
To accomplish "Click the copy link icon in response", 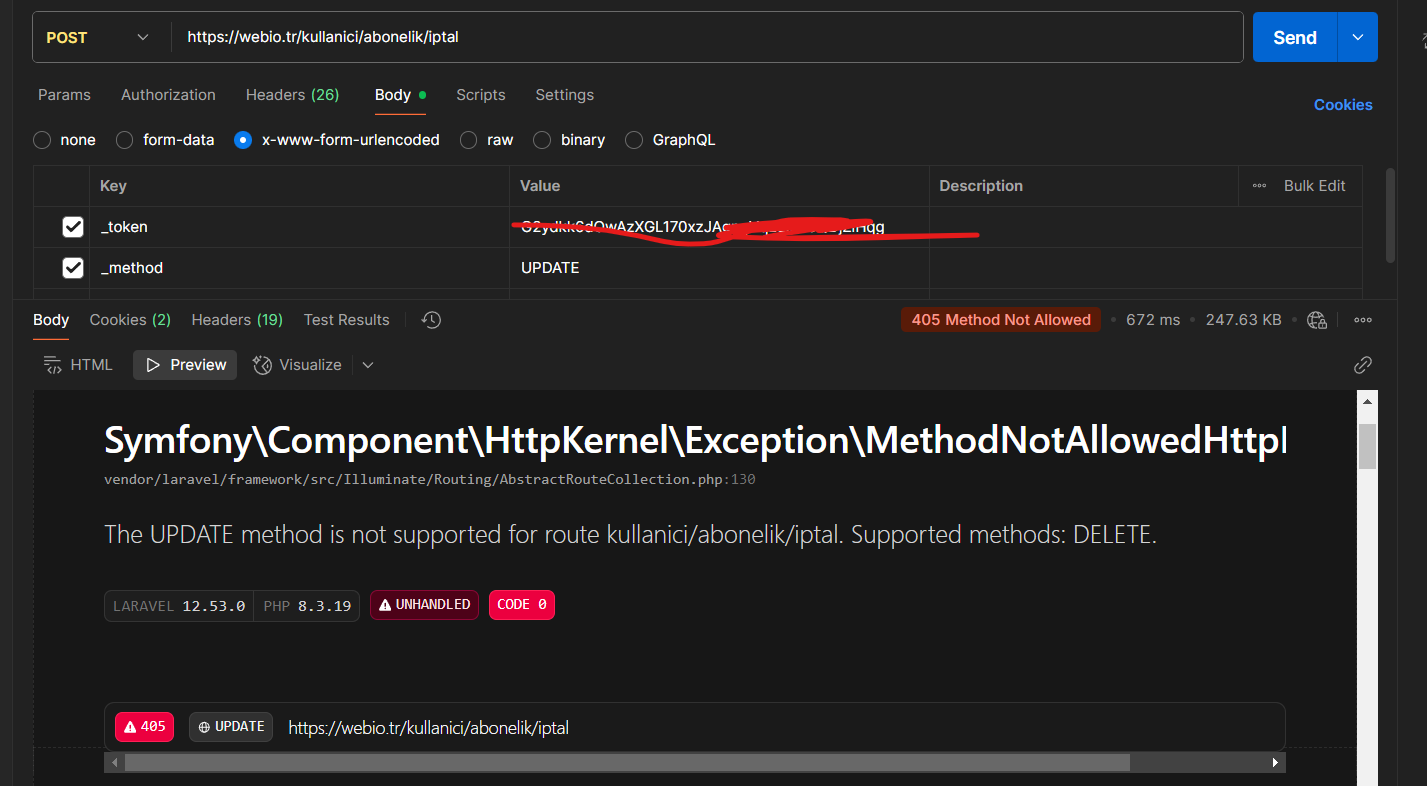I will (x=1362, y=365).
